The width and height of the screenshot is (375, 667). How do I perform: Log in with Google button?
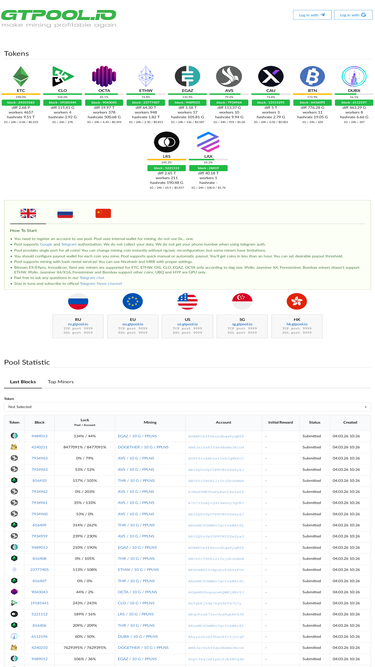(353, 15)
